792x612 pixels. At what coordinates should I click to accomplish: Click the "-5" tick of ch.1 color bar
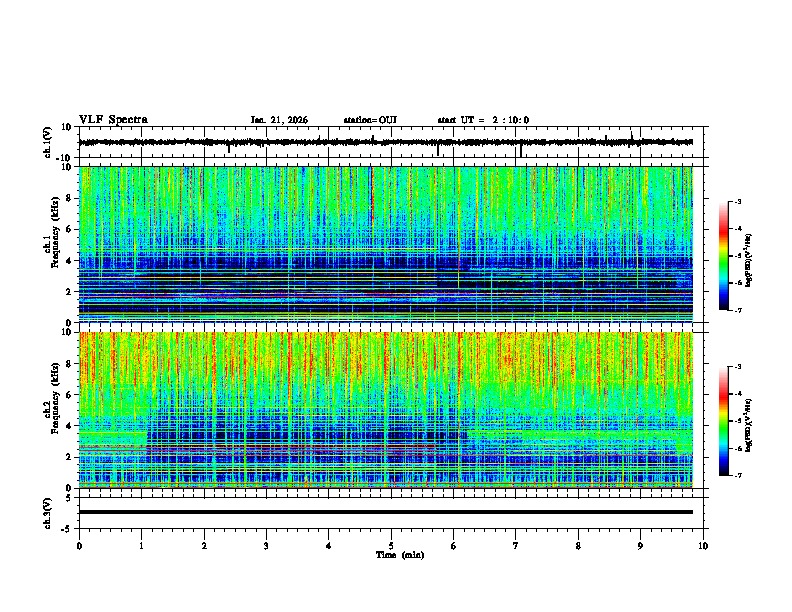[737, 256]
